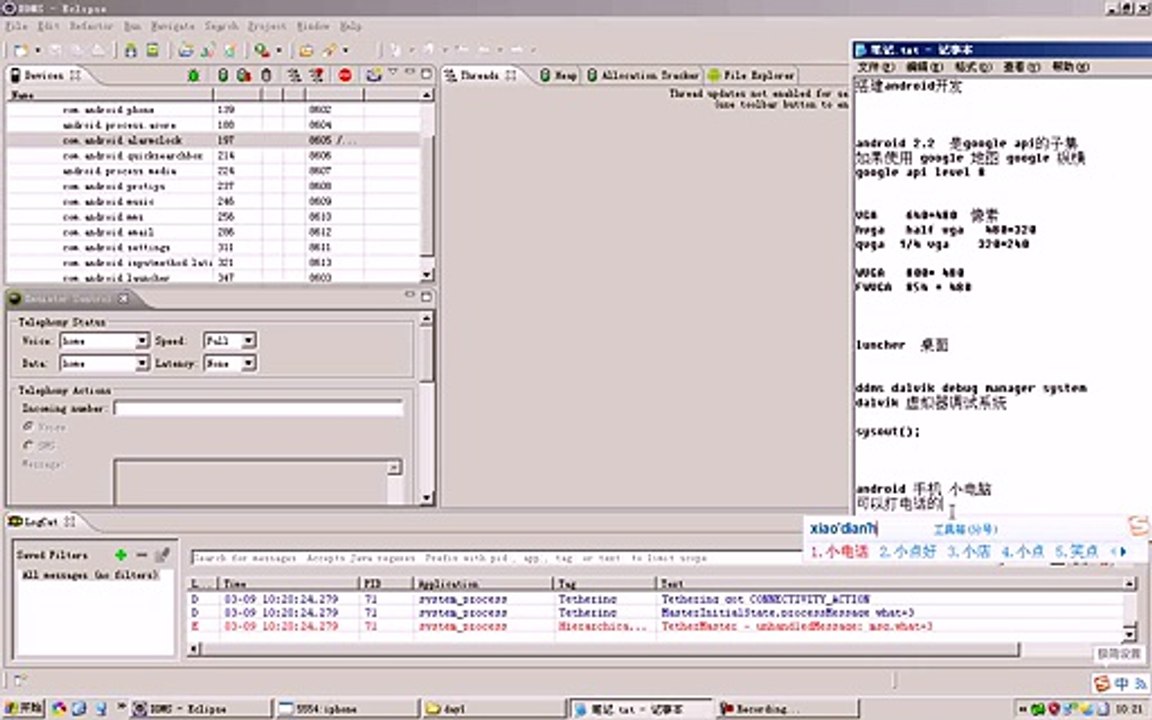Open the Latency dropdown set to None

coord(248,364)
